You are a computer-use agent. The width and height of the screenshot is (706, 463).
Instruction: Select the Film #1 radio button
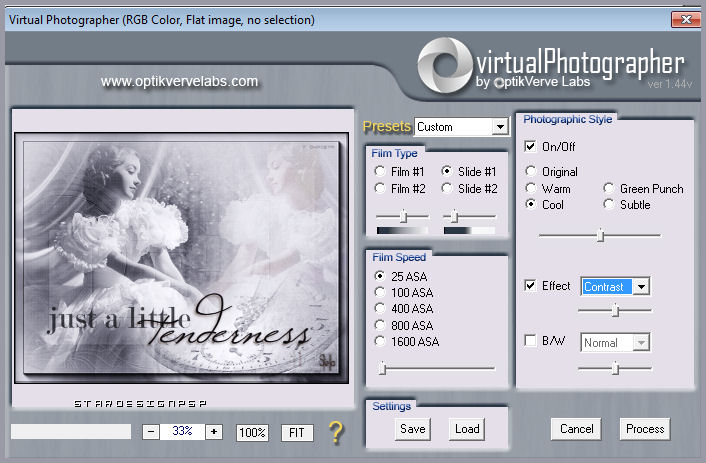coord(380,171)
